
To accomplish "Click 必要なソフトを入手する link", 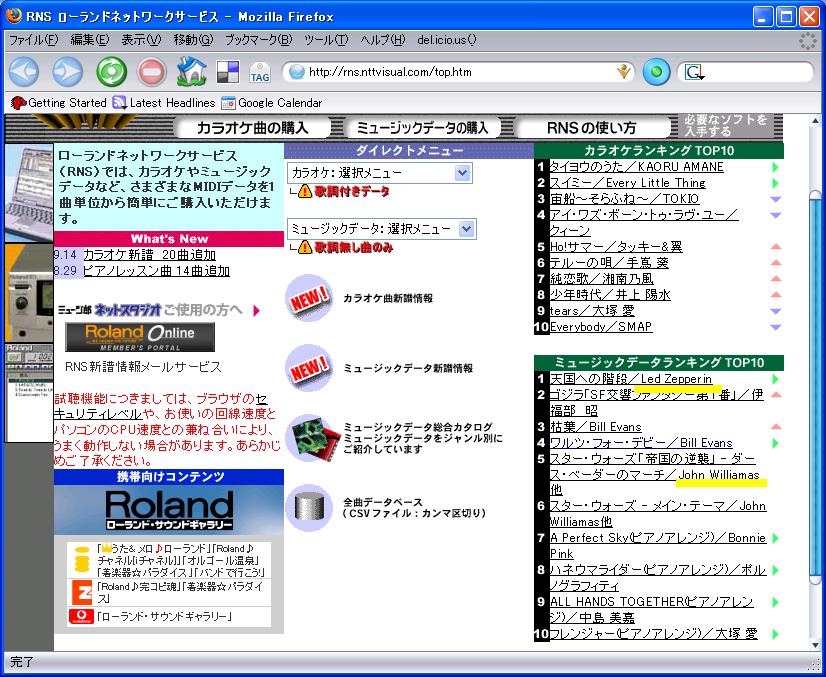I will 725,125.
